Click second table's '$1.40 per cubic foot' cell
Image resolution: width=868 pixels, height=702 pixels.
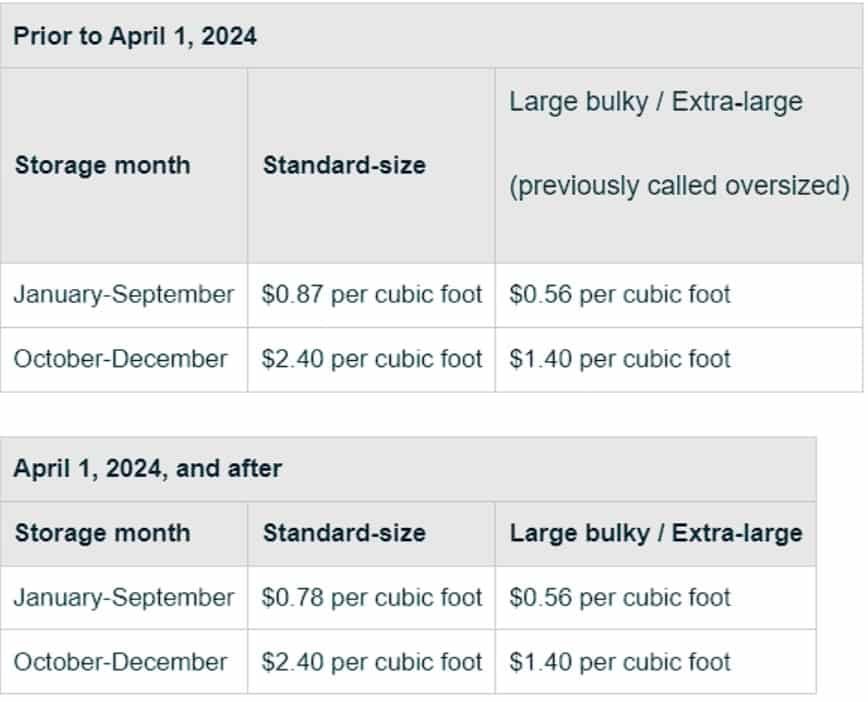point(620,662)
